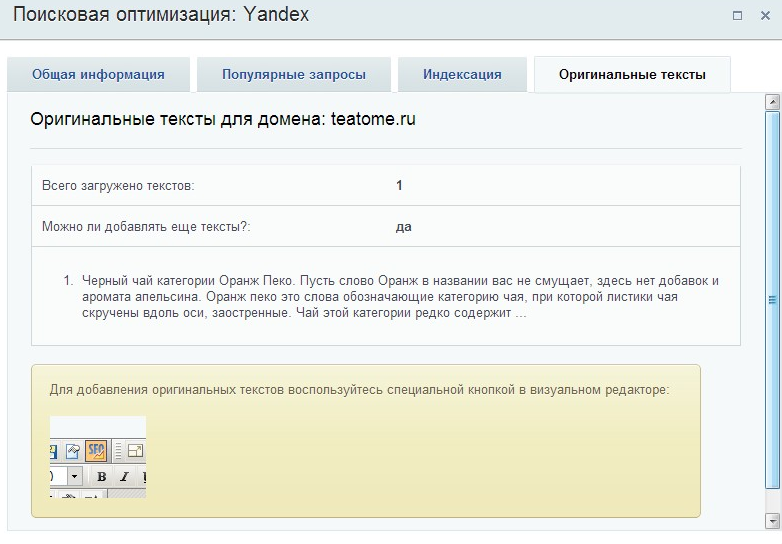
Task: Click 'Можно ли добавлять еще тексты?:' label
Action: tap(146, 226)
